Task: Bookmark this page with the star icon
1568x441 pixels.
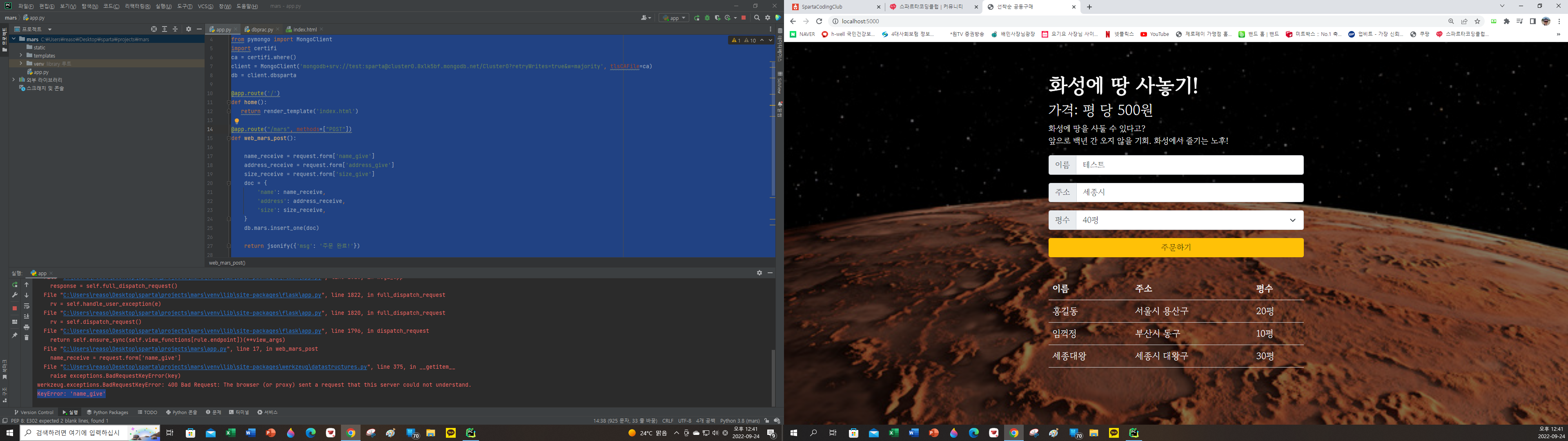Action: coord(1477,21)
